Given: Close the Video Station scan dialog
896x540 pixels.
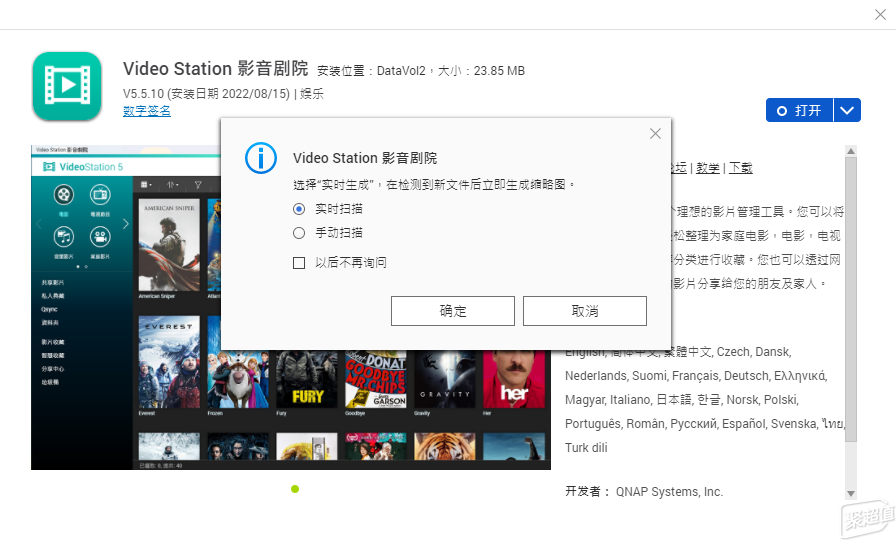Looking at the screenshot, I should coord(655,134).
